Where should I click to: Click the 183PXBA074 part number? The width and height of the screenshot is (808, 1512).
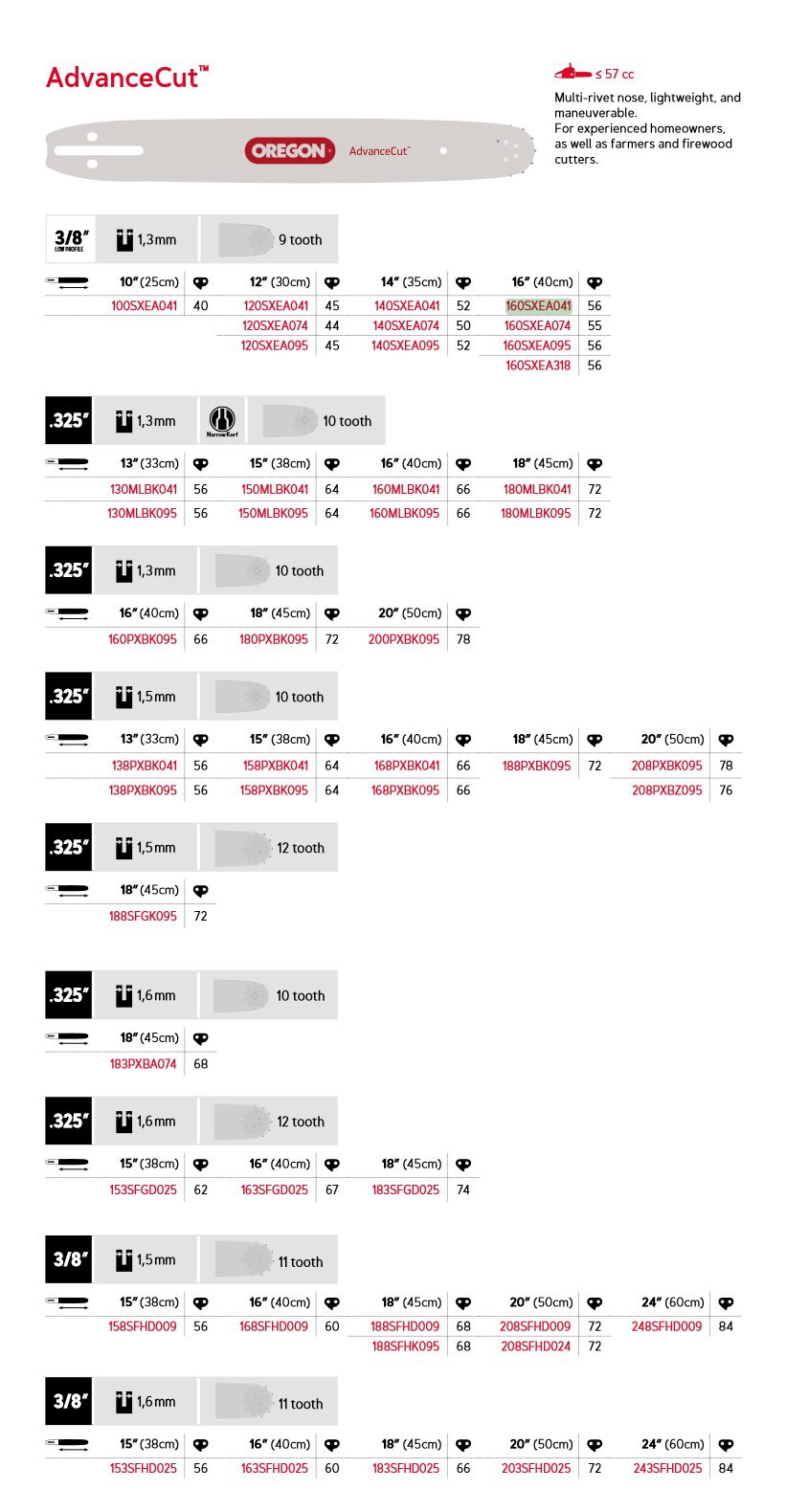(x=143, y=1064)
